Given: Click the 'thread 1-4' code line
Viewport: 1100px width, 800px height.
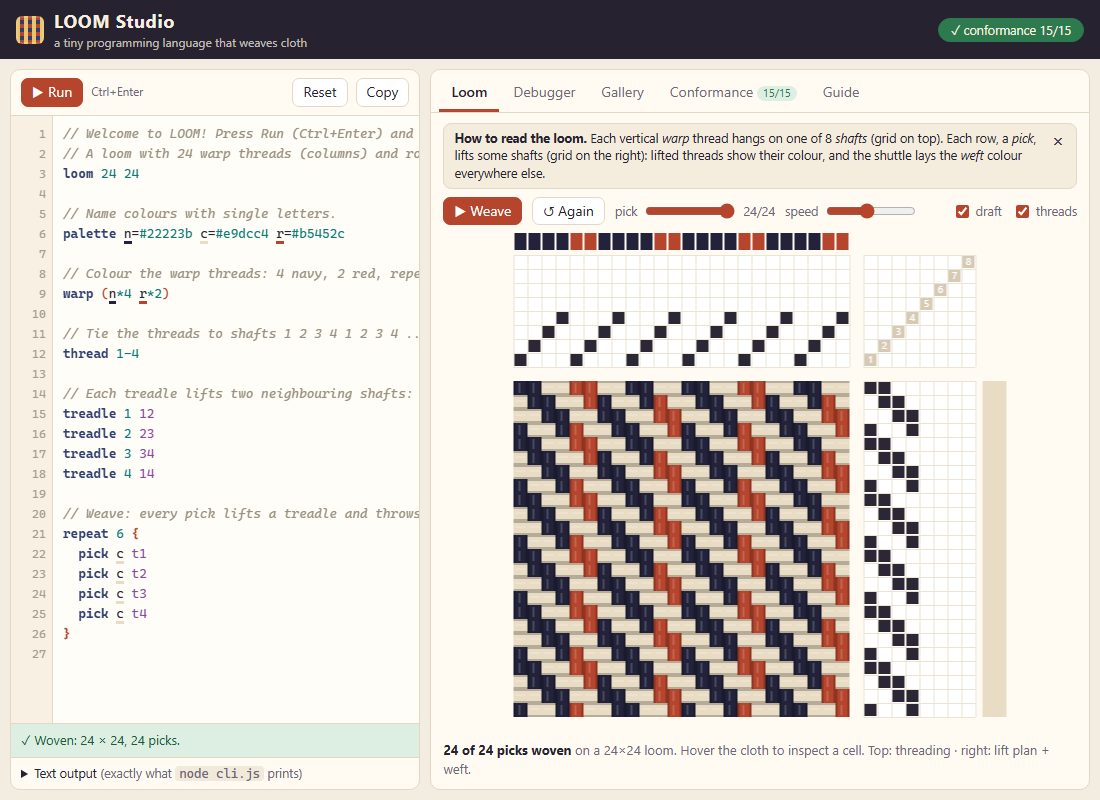Looking at the screenshot, I should pyautogui.click(x=101, y=354).
